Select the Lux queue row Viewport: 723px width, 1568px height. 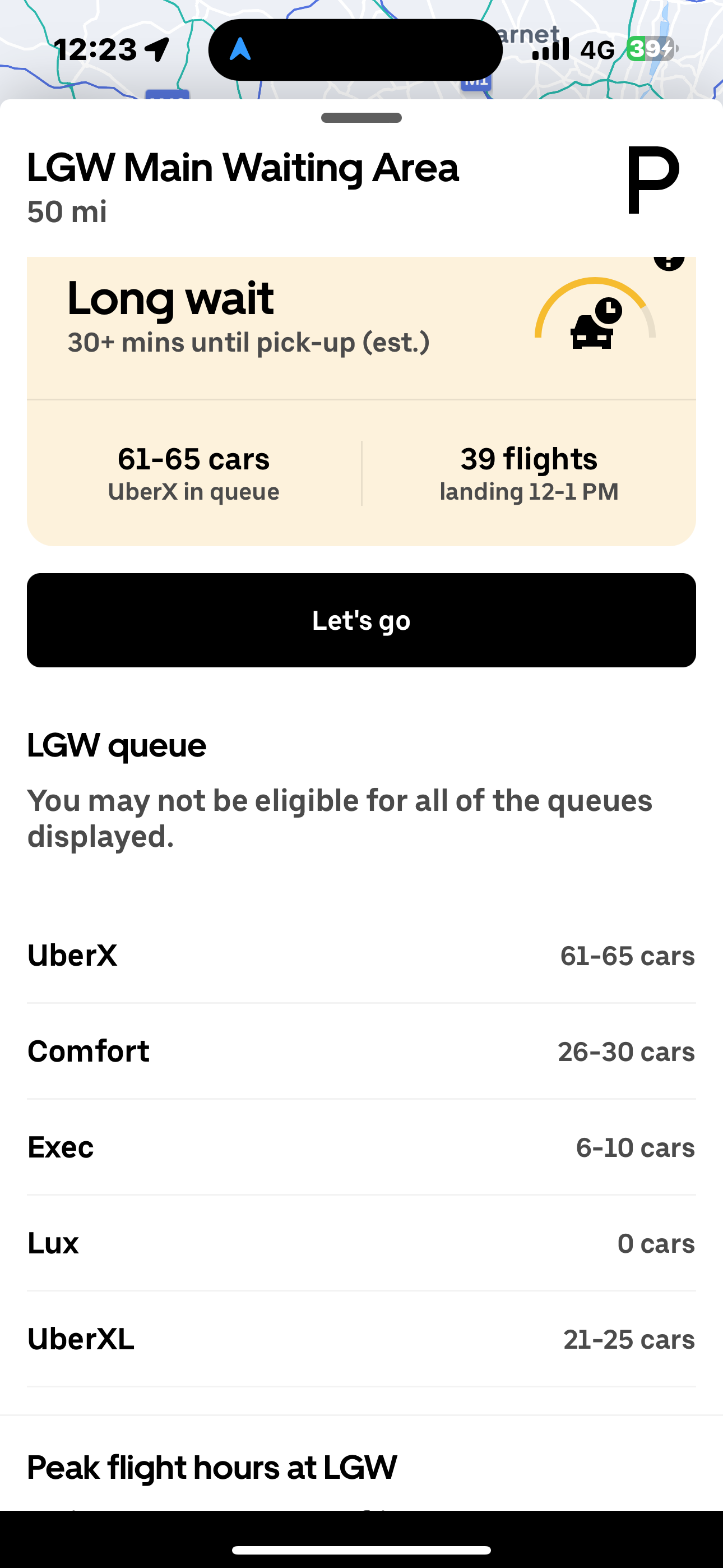point(361,1243)
